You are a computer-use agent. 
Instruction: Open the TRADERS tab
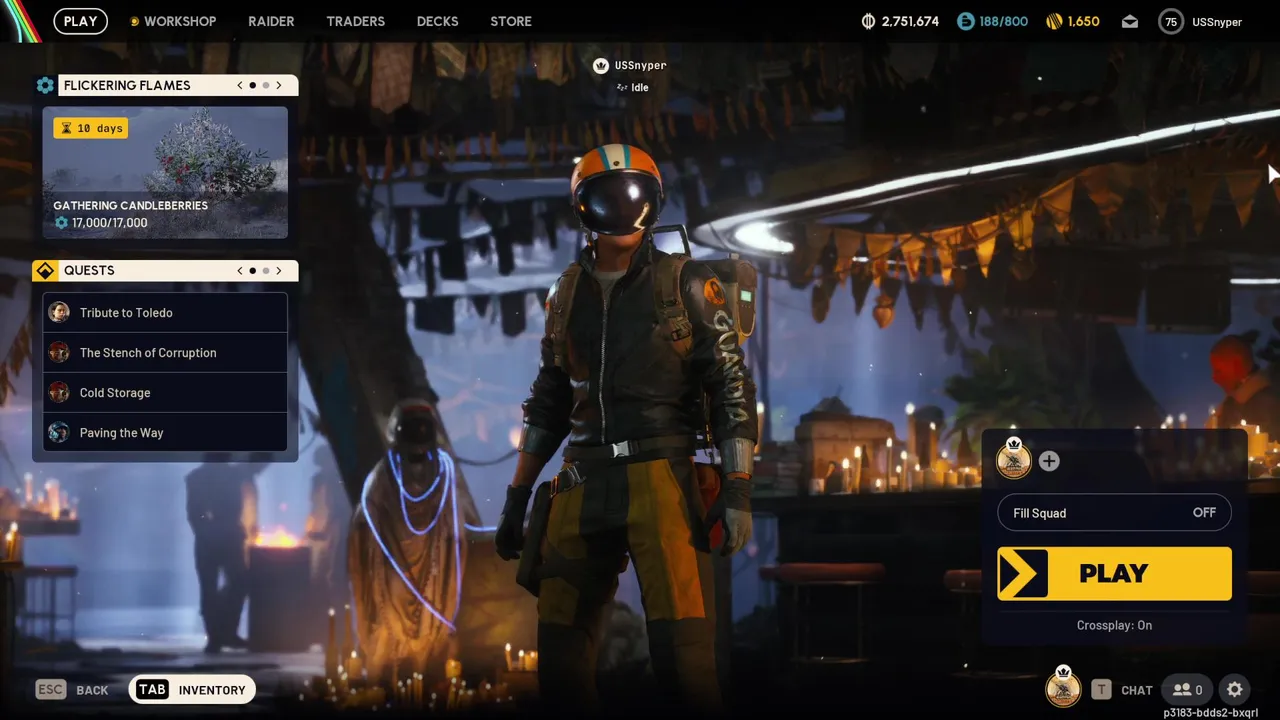[x=355, y=21]
